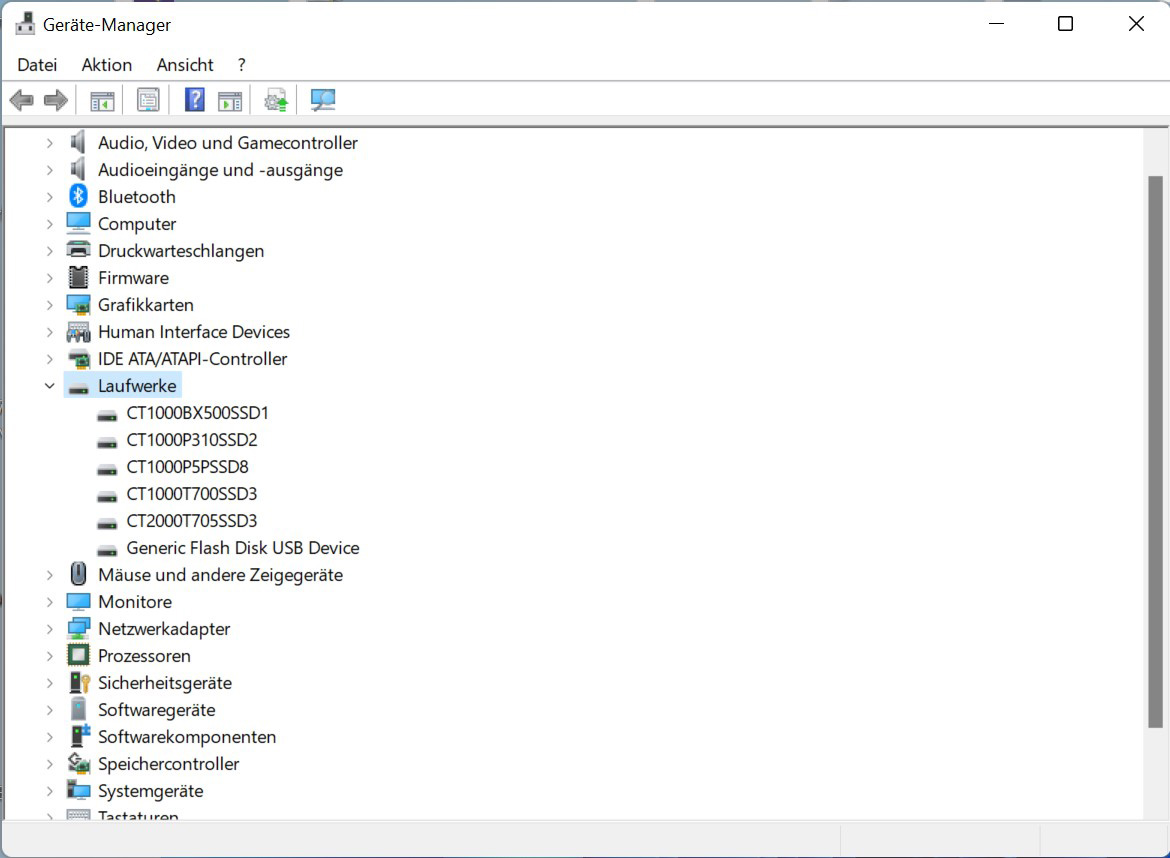Click the Laufwerke label
The height and width of the screenshot is (858, 1170).
coord(137,386)
